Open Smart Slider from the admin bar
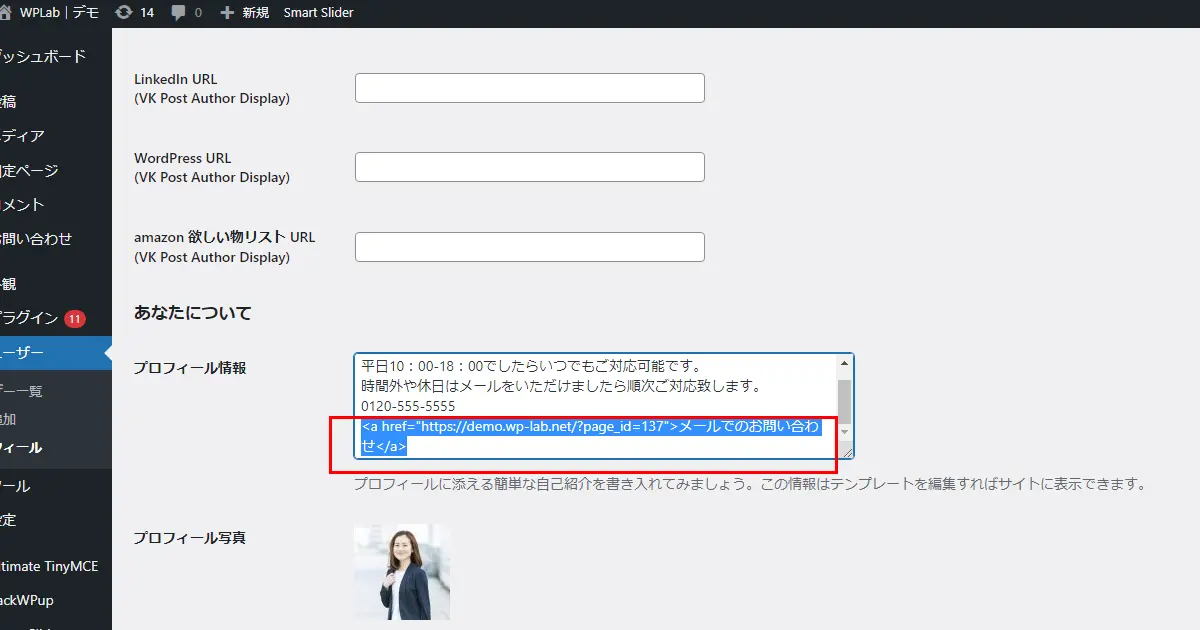The height and width of the screenshot is (630, 1200). tap(319, 12)
